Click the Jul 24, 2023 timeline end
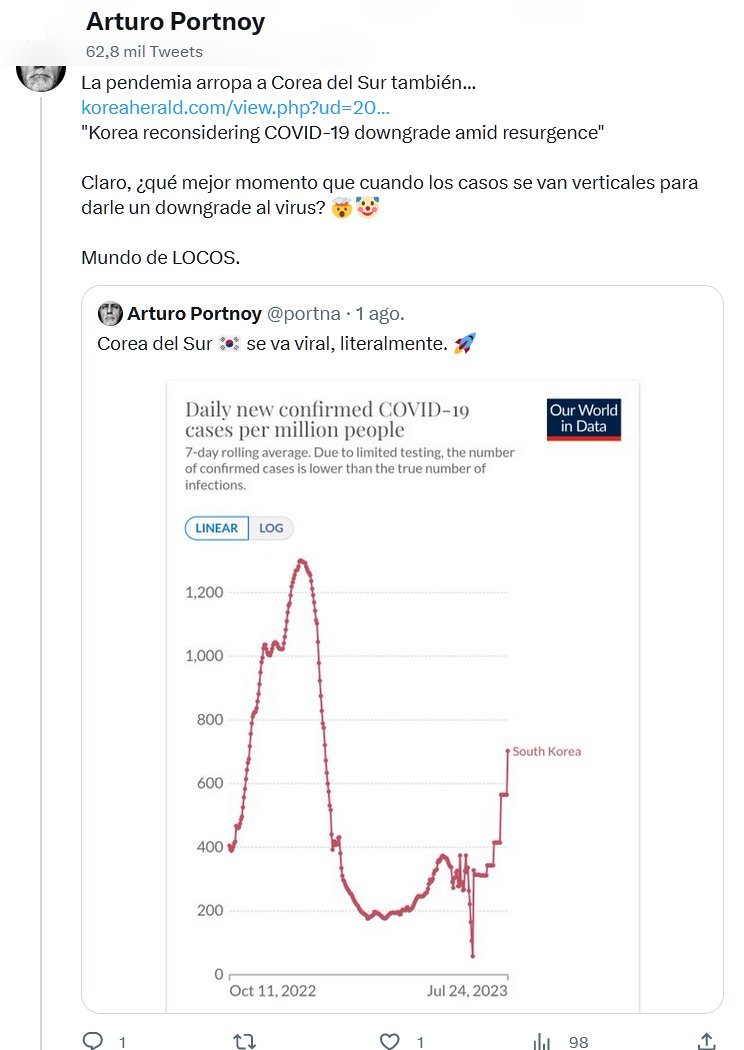Viewport: 744px width, 1050px height. pyautogui.click(x=467, y=991)
